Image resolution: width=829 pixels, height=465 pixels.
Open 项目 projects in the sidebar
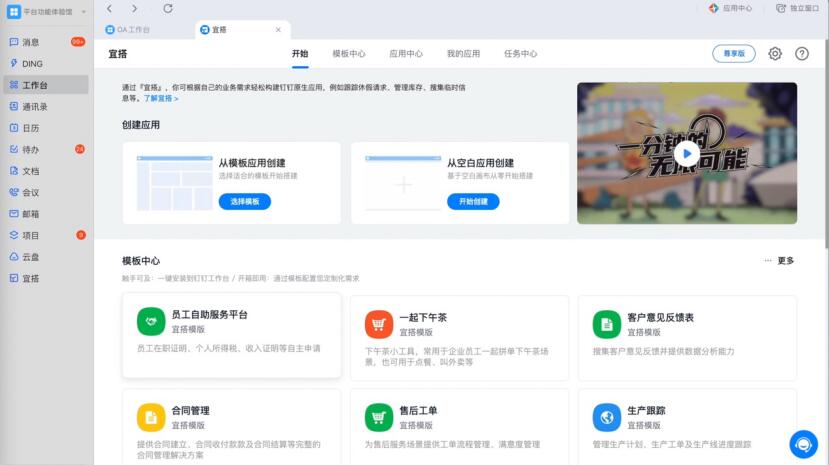tap(46, 236)
